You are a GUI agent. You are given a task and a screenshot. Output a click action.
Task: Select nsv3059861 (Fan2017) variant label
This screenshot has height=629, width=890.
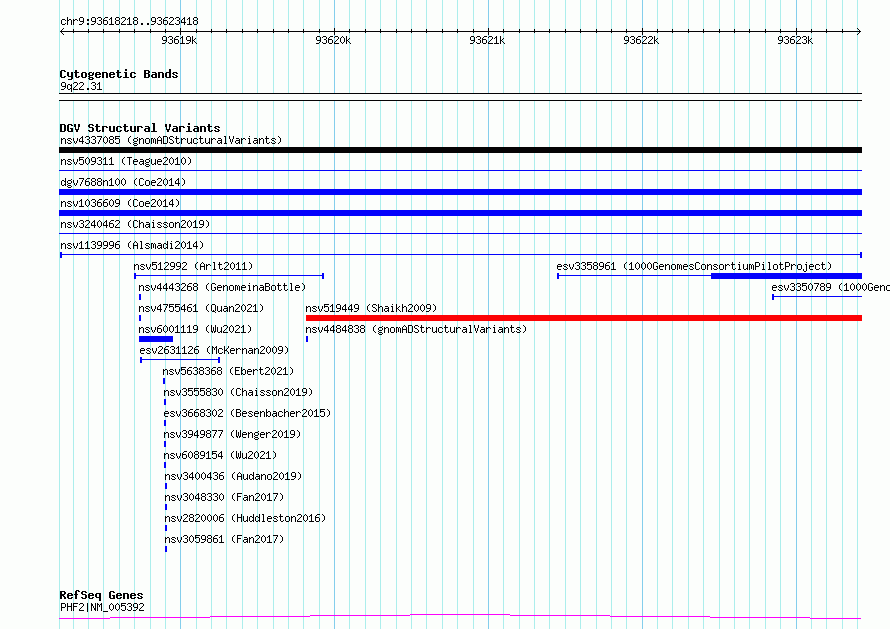click(224, 539)
